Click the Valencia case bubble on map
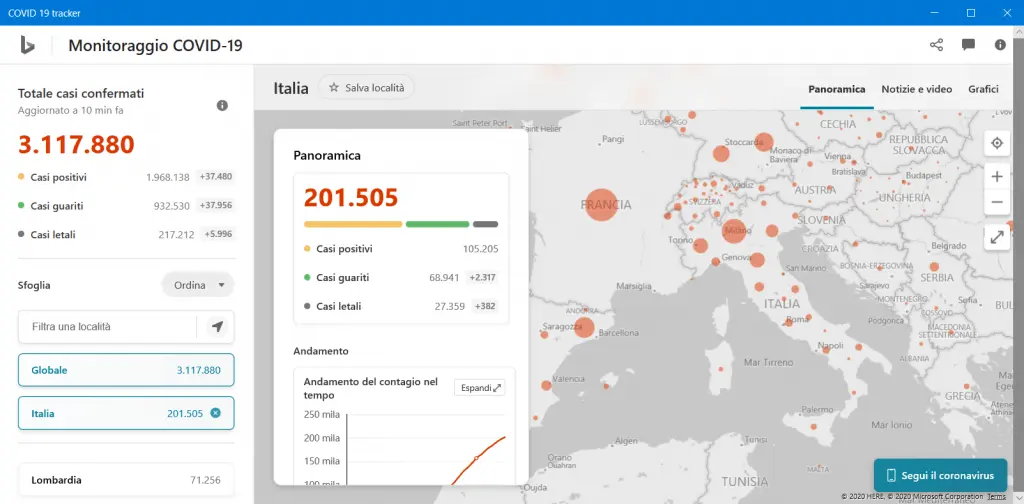The image size is (1024, 504). (x=546, y=385)
